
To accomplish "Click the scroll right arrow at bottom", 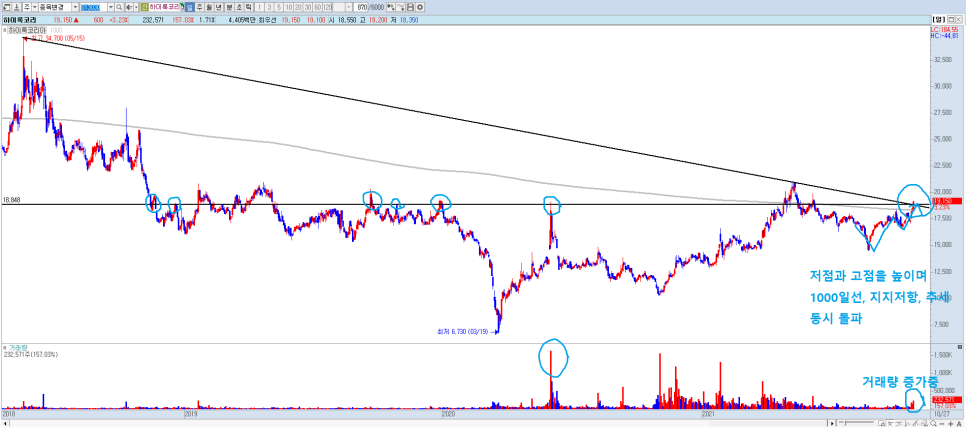I will 832,424.
